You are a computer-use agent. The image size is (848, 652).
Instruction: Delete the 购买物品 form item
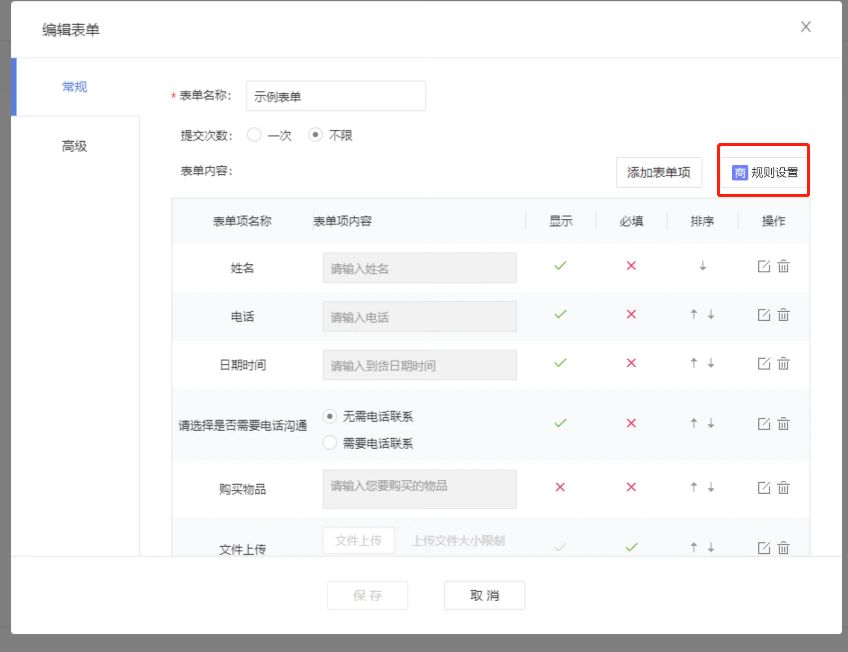click(x=784, y=488)
